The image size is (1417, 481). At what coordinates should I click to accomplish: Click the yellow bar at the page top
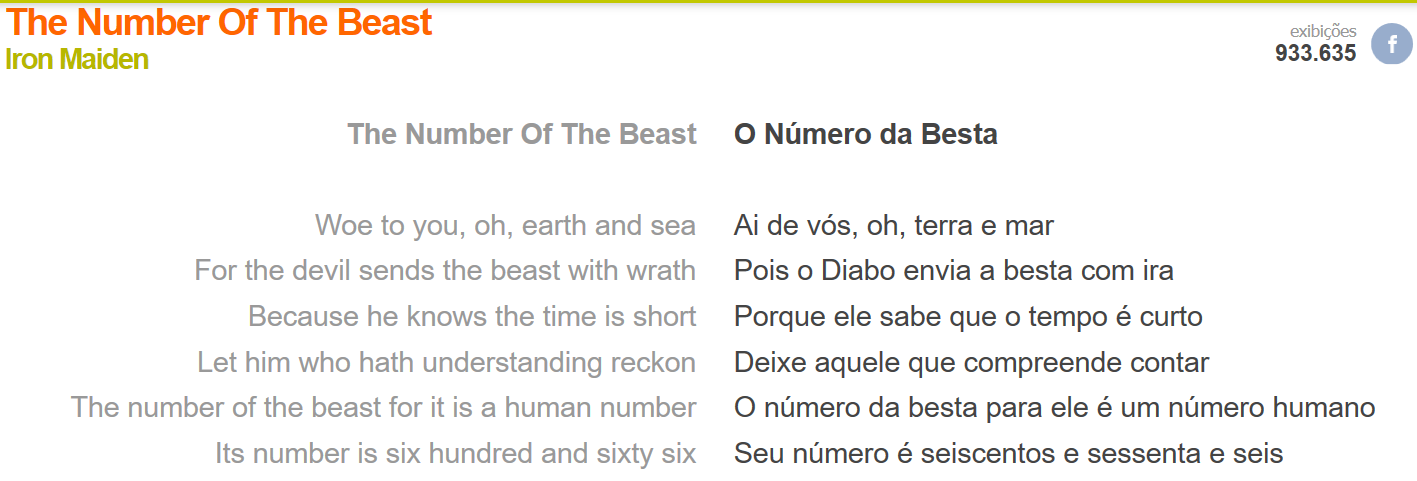[708, 2]
